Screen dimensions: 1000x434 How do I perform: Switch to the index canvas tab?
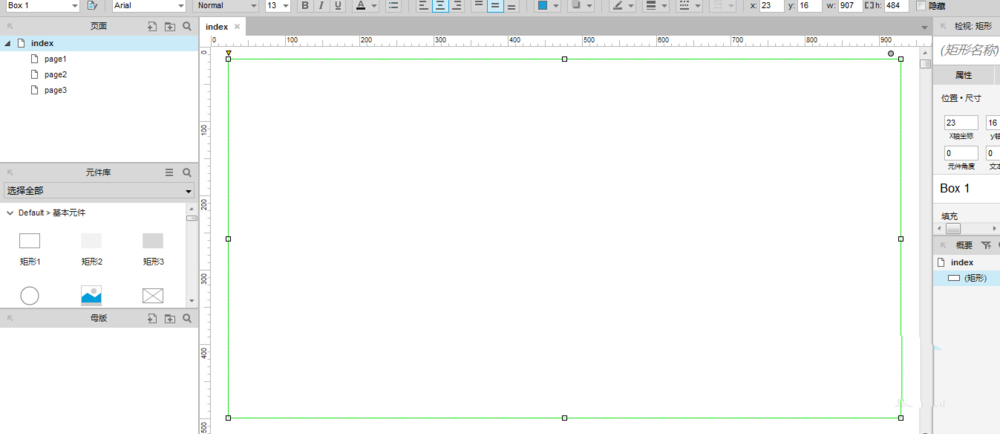click(217, 27)
